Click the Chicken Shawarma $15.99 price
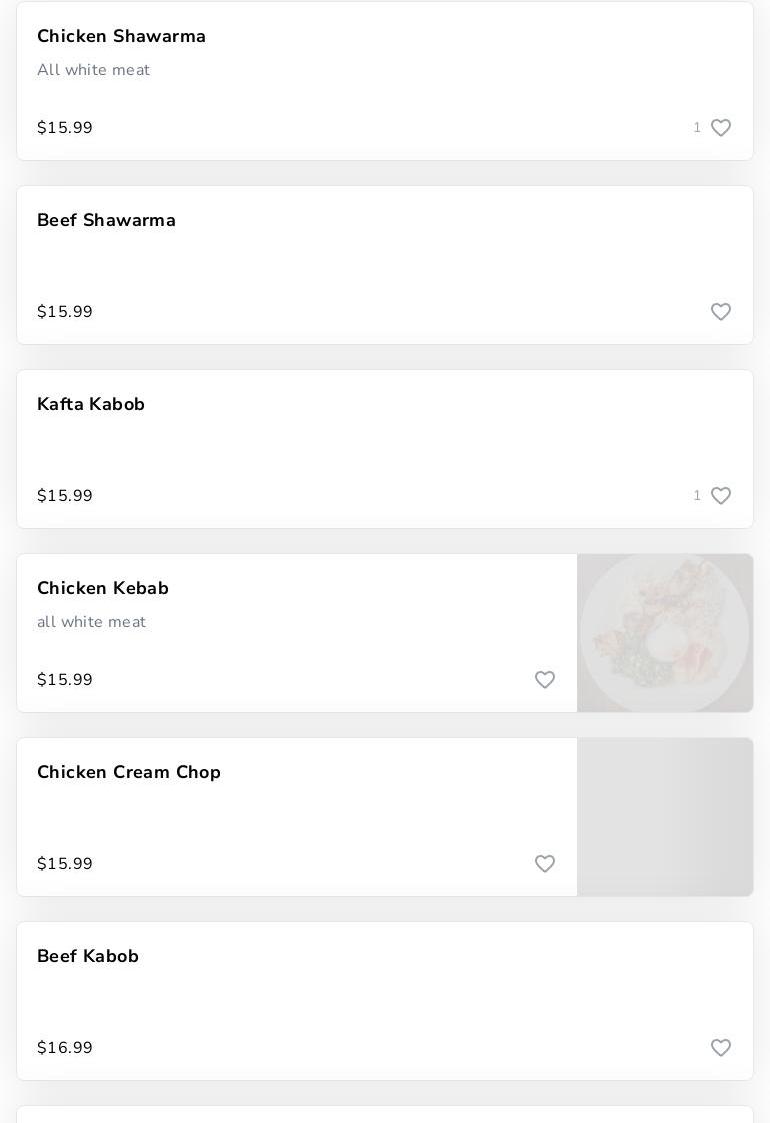 65,128
